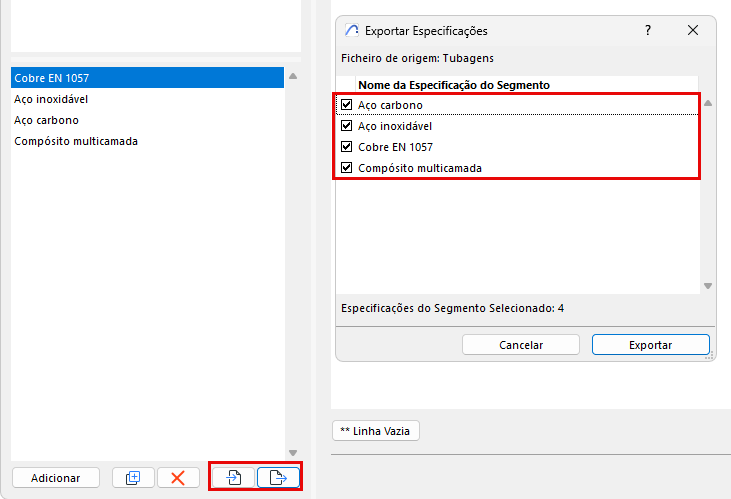
Task: Click down arrow of left list scrollbar
Action: (x=293, y=453)
